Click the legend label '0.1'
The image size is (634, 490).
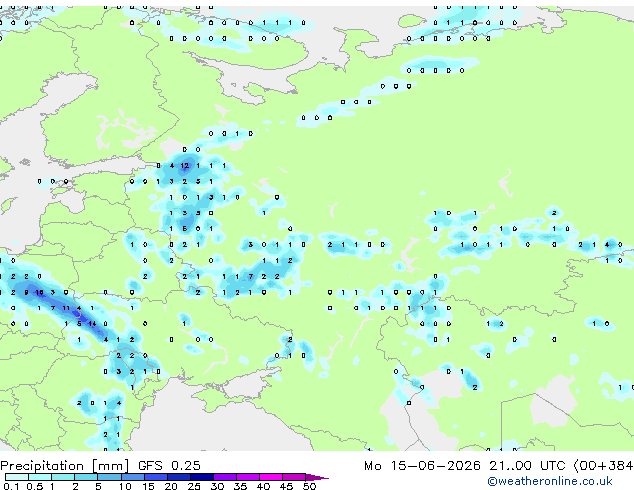pos(11,486)
